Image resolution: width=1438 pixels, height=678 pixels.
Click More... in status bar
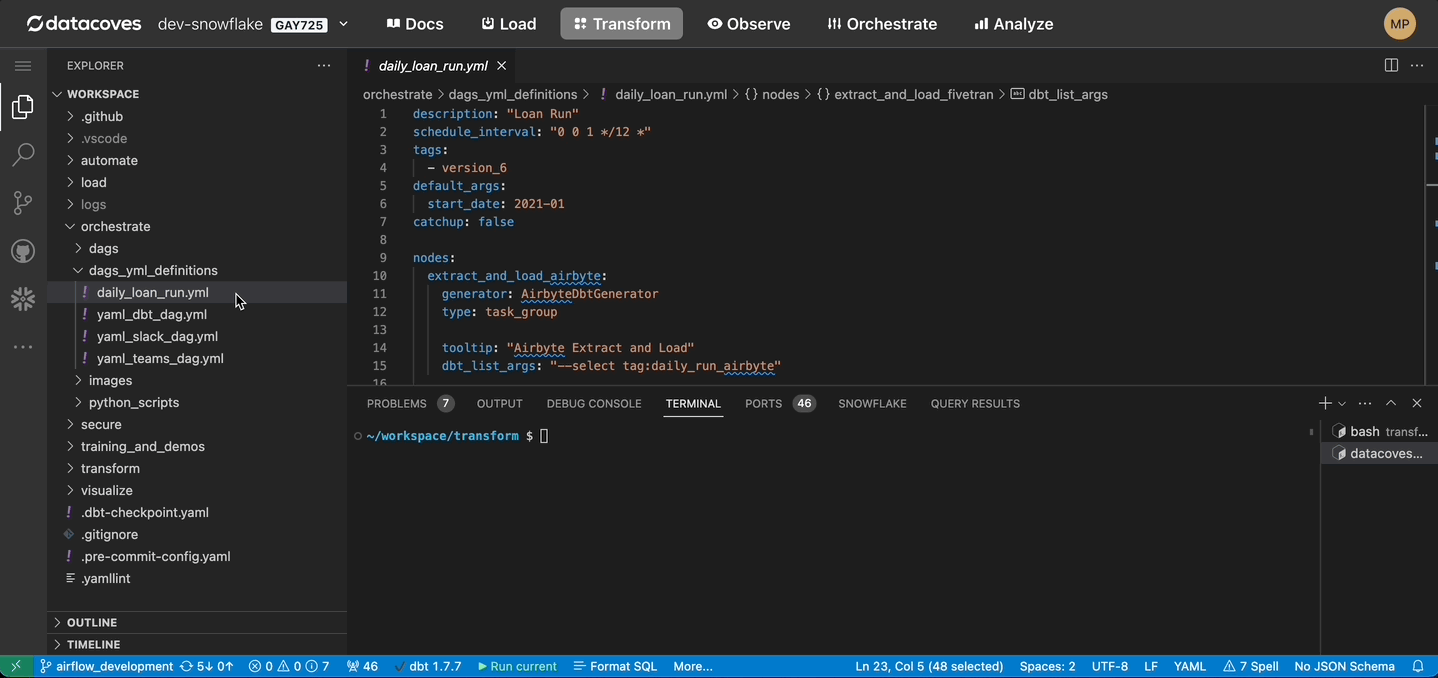pos(693,666)
